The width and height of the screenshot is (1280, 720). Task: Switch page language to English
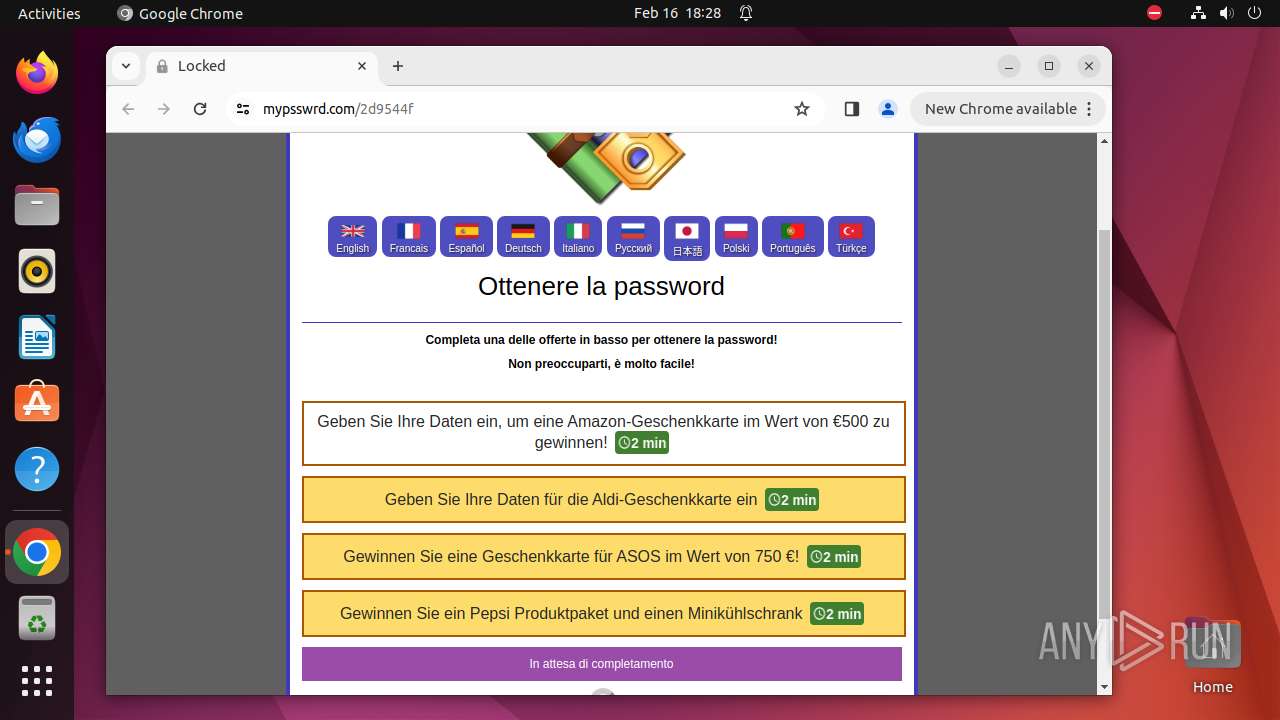(x=352, y=237)
